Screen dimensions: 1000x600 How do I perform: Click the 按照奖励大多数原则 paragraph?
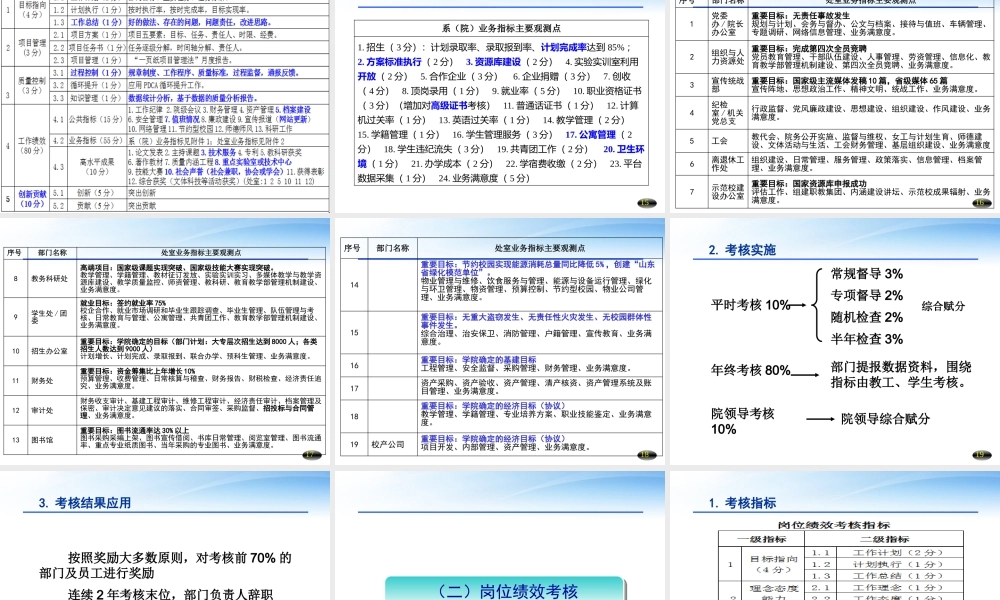coord(165,565)
